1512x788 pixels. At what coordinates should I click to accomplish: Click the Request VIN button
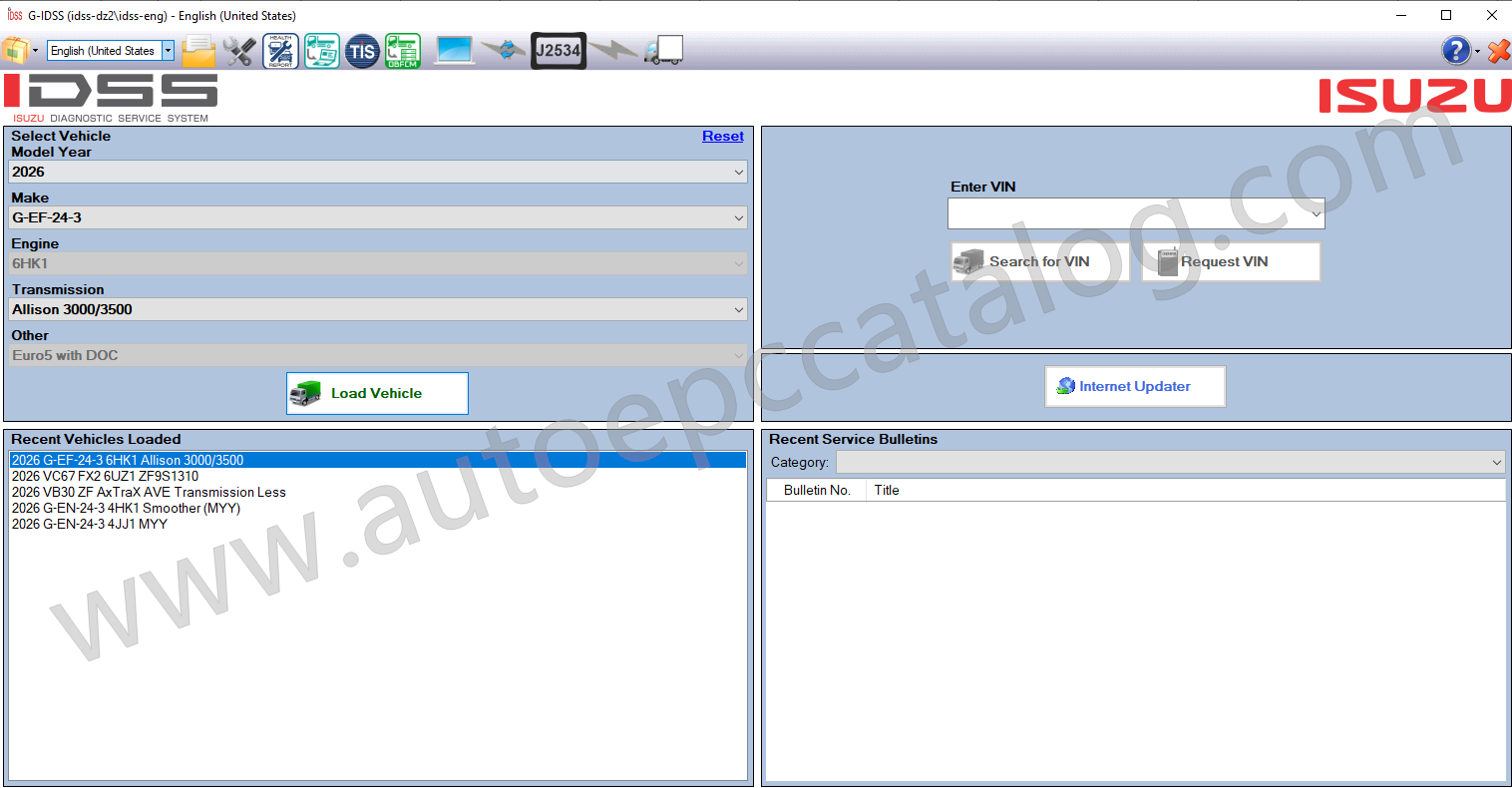click(x=1231, y=261)
